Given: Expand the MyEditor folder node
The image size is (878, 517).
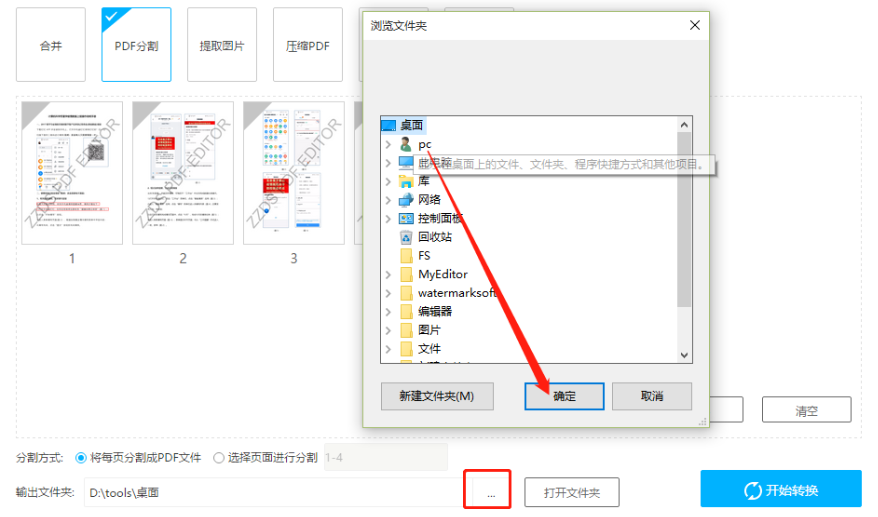Looking at the screenshot, I should pyautogui.click(x=388, y=274).
